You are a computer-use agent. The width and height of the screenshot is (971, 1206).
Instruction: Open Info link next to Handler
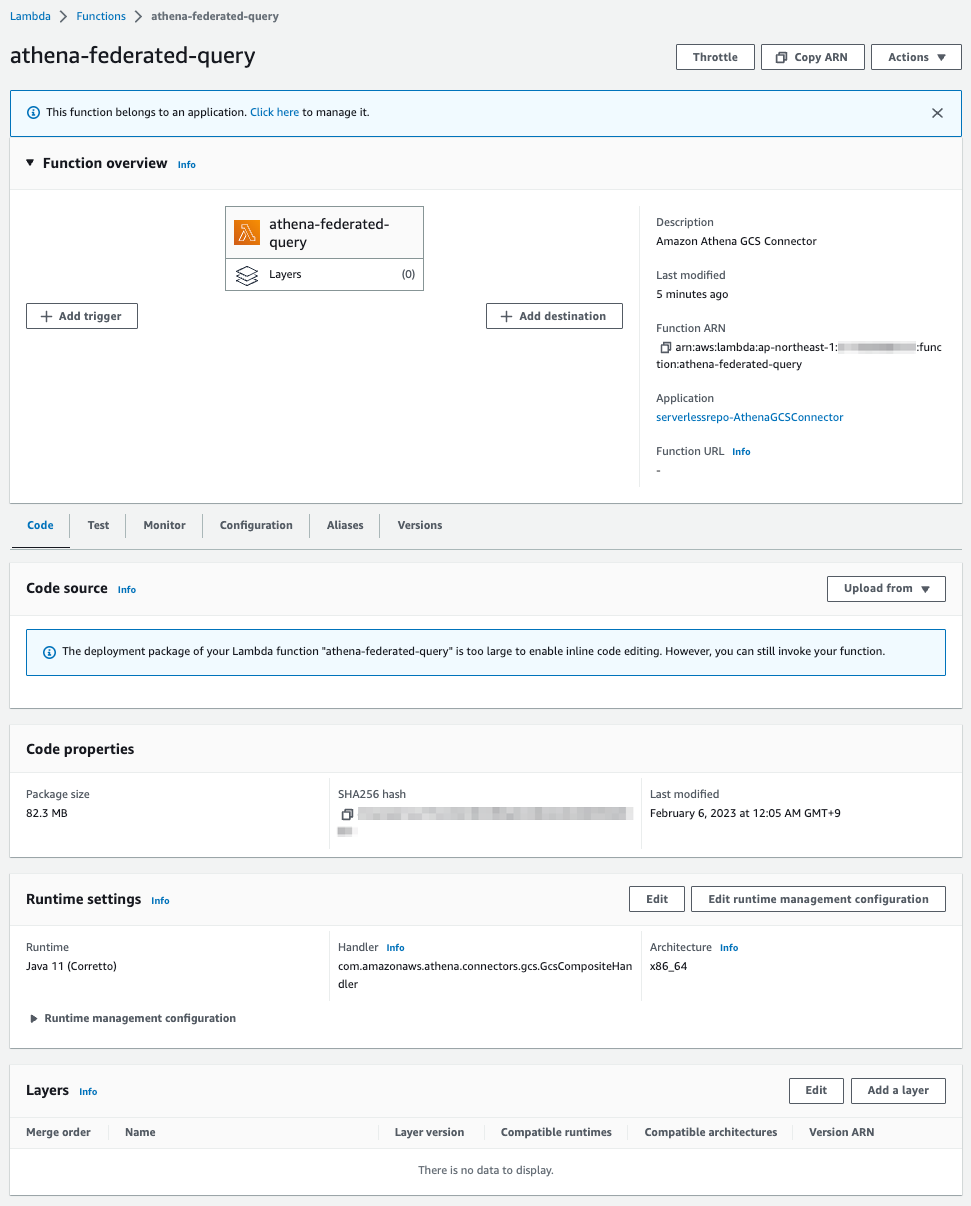pyautogui.click(x=395, y=947)
